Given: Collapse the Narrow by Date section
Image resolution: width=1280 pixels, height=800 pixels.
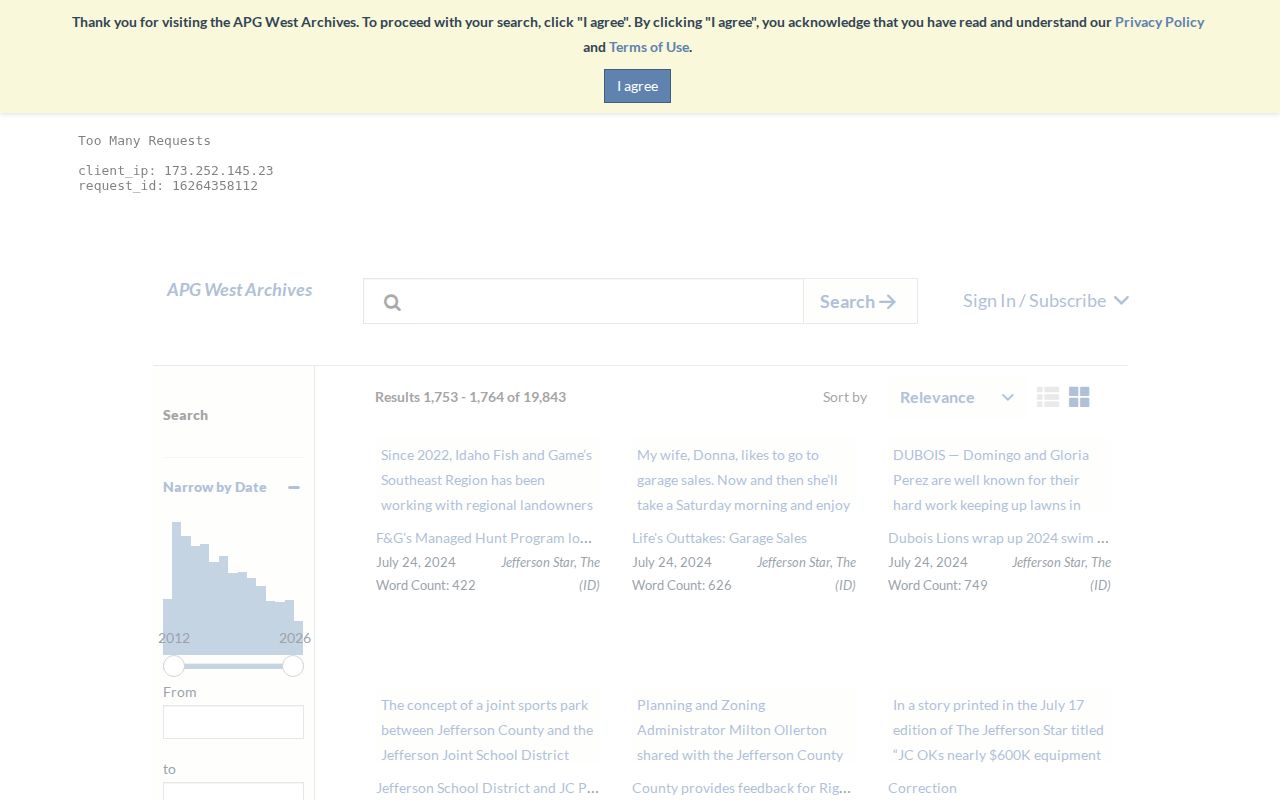Looking at the screenshot, I should pyautogui.click(x=294, y=487).
